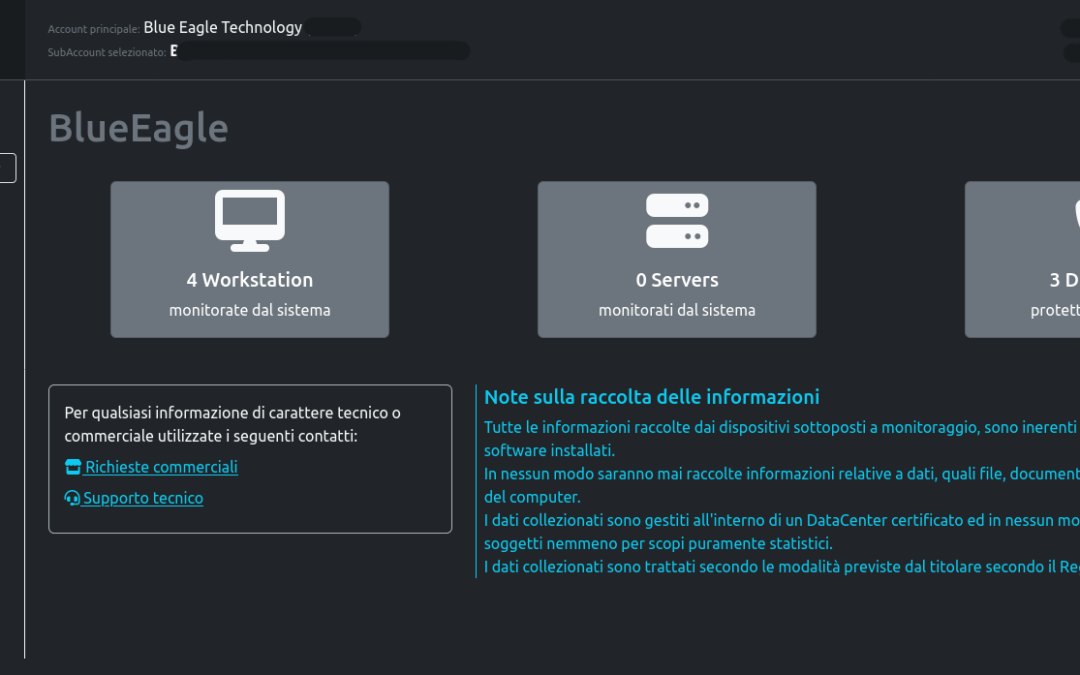Image resolution: width=1080 pixels, height=675 pixels.
Task: Click the shop icon beside Richieste commerciali
Action: (x=73, y=467)
